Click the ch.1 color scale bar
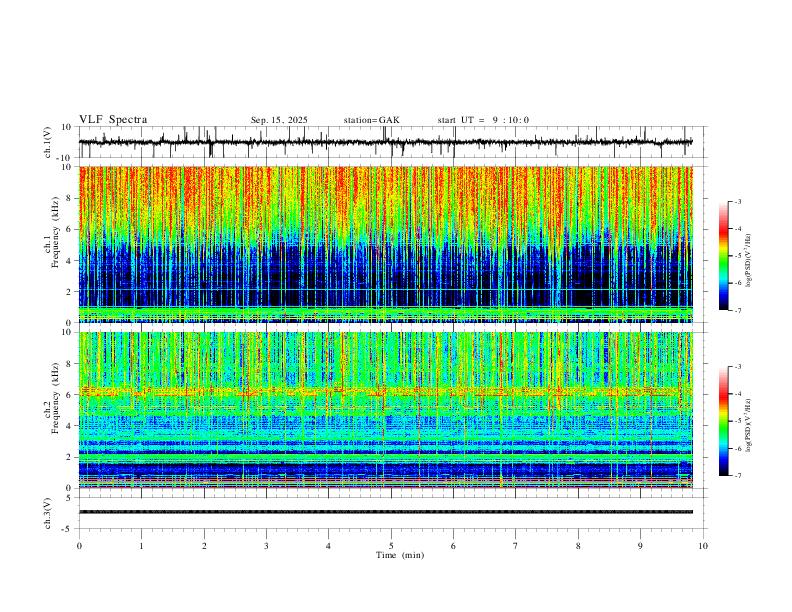This screenshot has width=792, height=612. coord(723,256)
